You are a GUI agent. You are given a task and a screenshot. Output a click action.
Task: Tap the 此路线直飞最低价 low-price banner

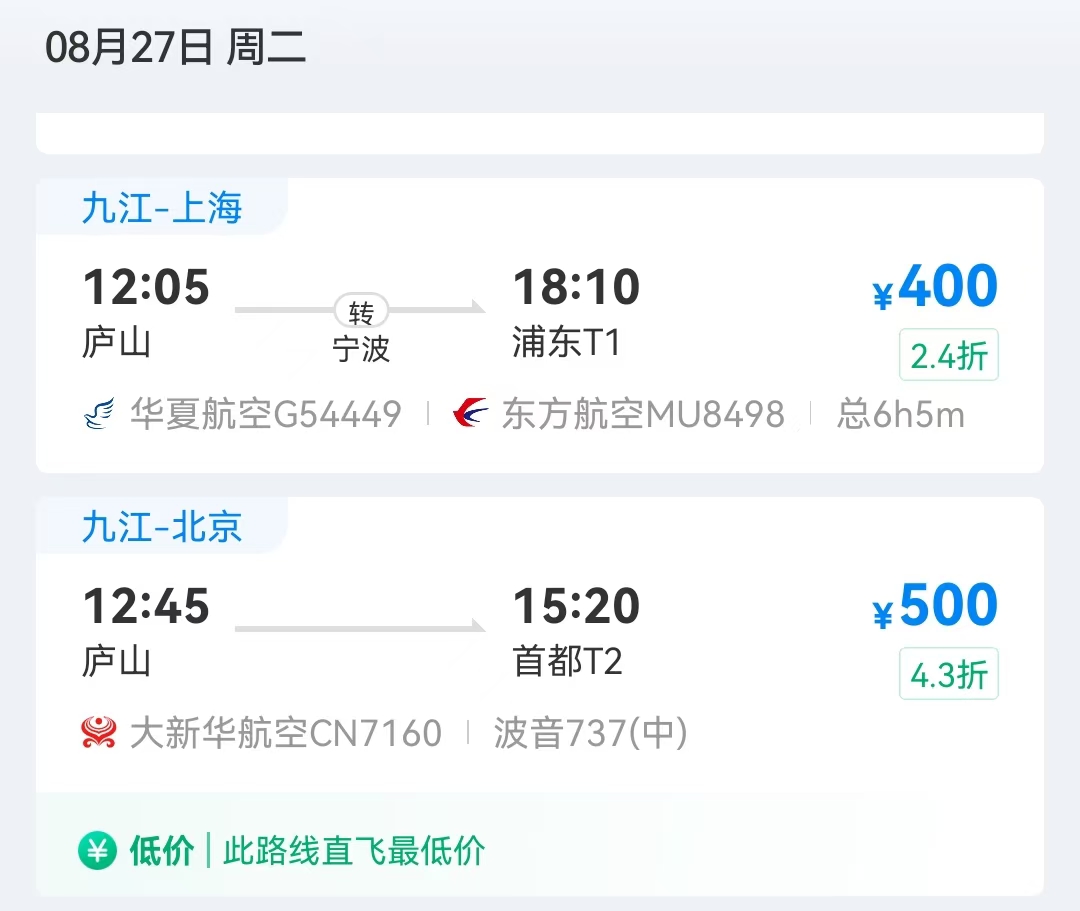354,851
